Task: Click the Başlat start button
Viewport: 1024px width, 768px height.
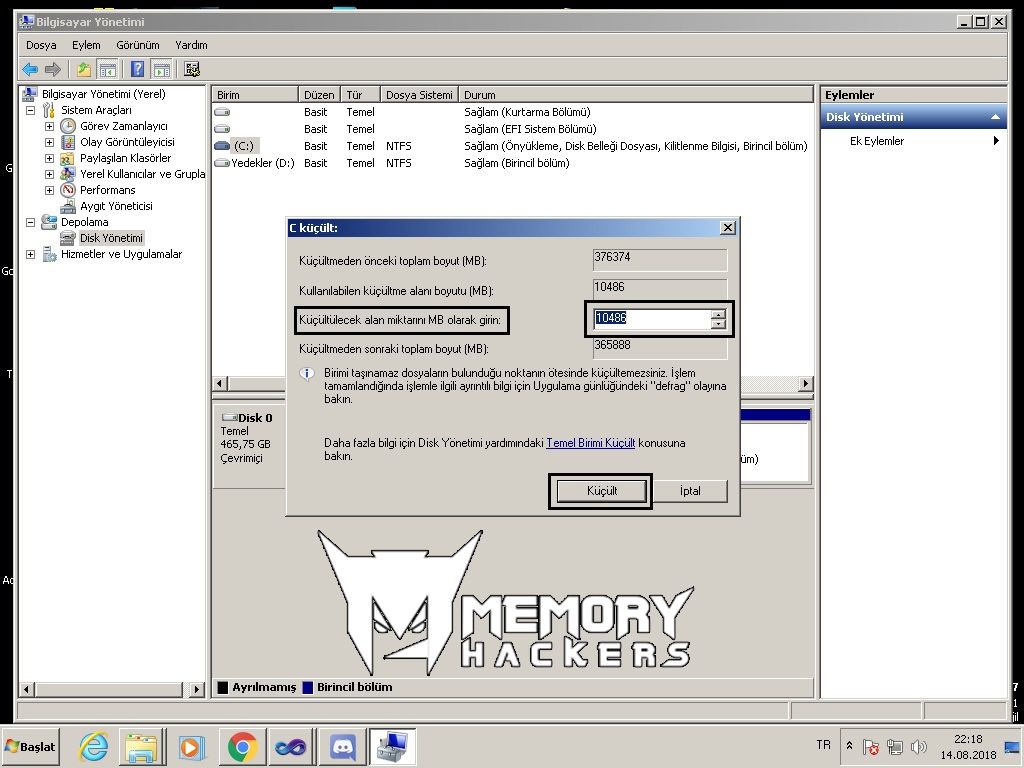Action: click(x=31, y=746)
